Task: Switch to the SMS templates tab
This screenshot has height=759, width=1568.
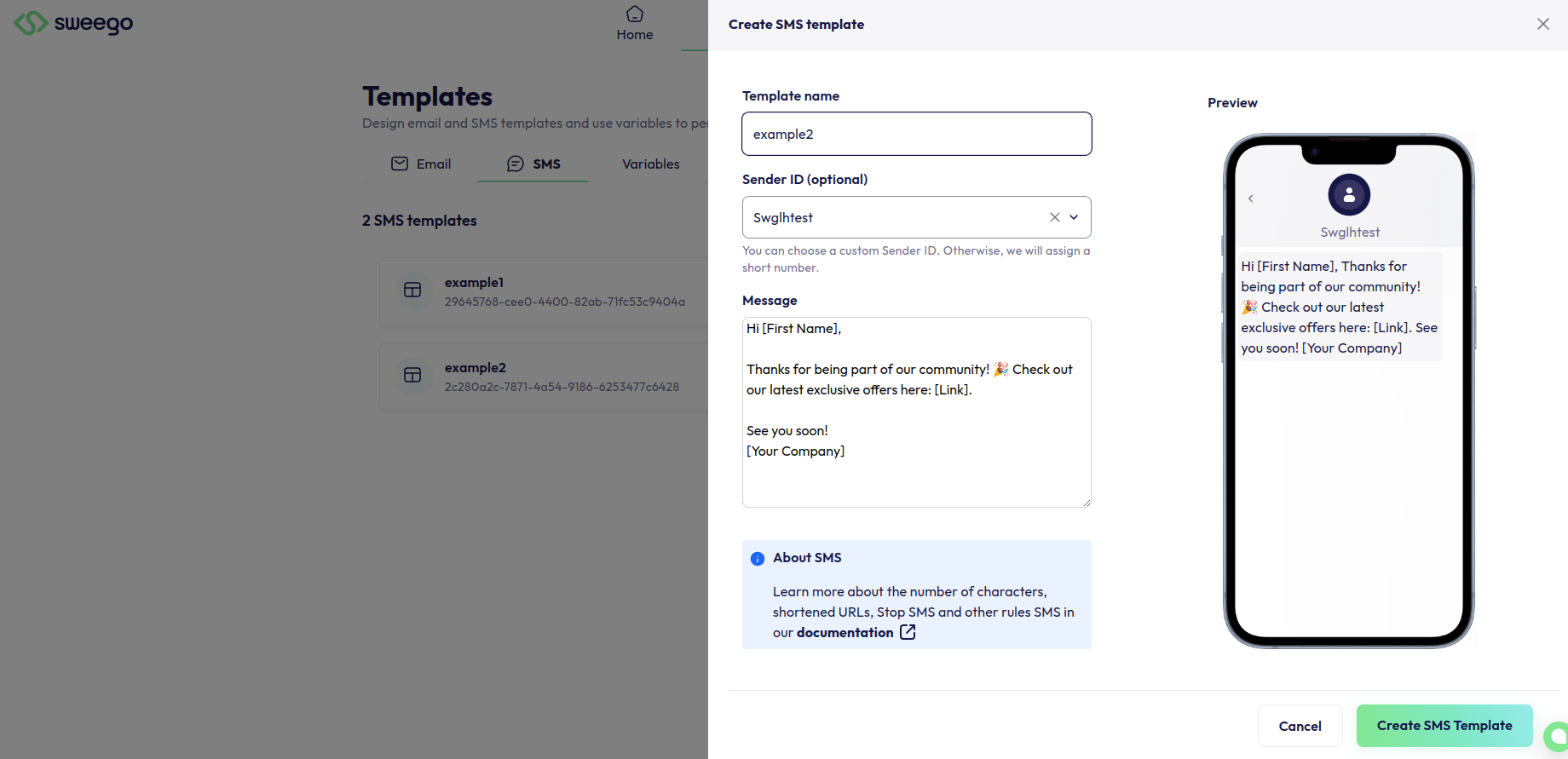Action: [x=533, y=164]
